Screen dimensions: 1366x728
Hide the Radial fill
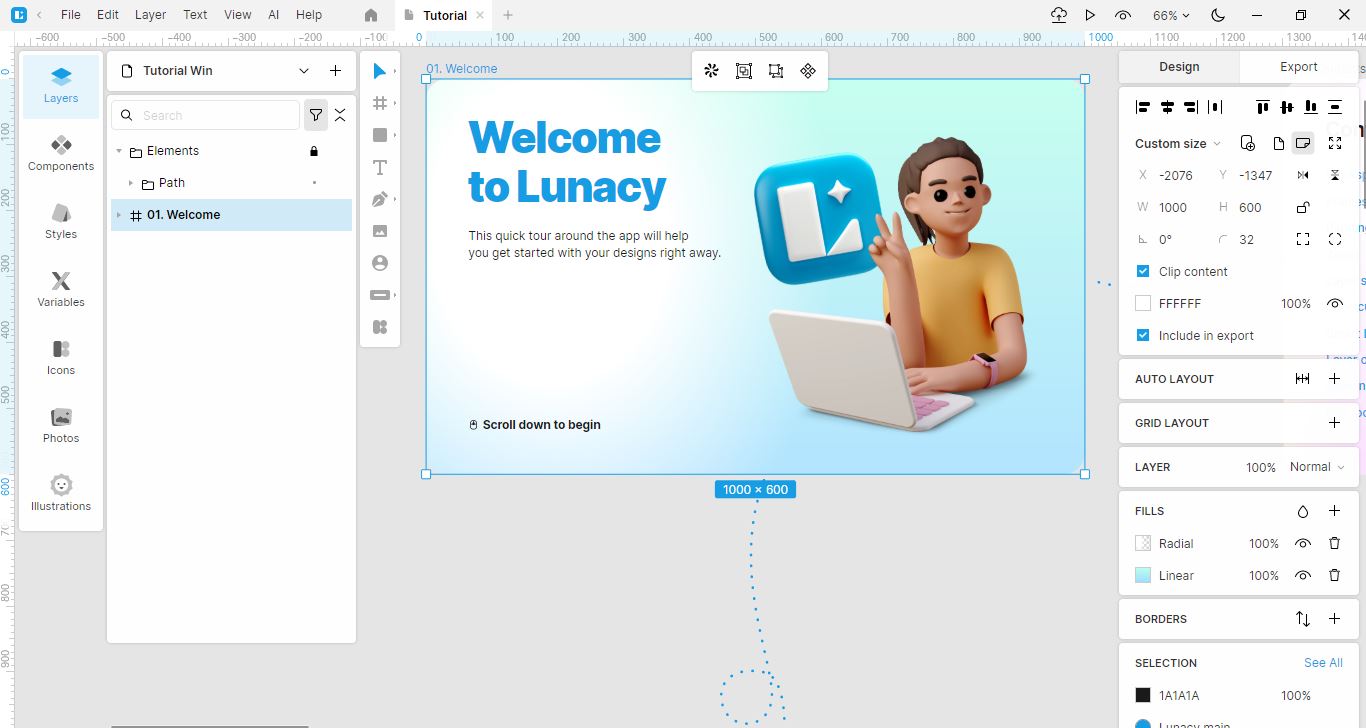pos(1303,543)
